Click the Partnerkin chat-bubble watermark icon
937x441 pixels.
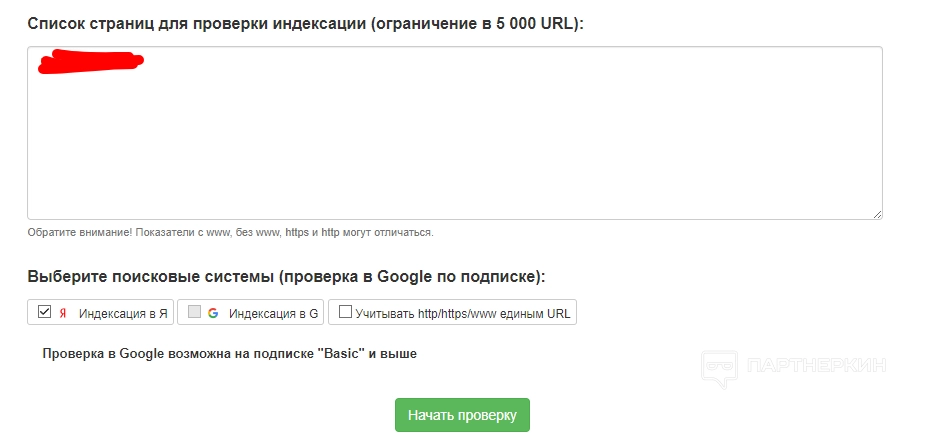(x=720, y=367)
